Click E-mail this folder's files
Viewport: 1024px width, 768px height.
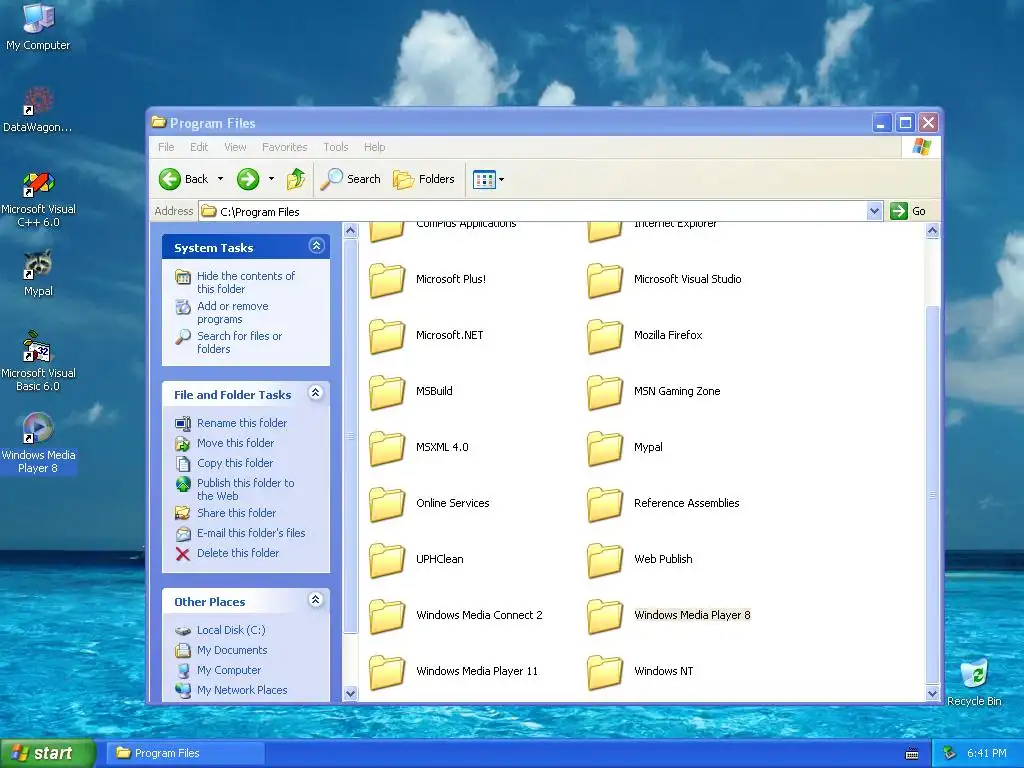251,533
